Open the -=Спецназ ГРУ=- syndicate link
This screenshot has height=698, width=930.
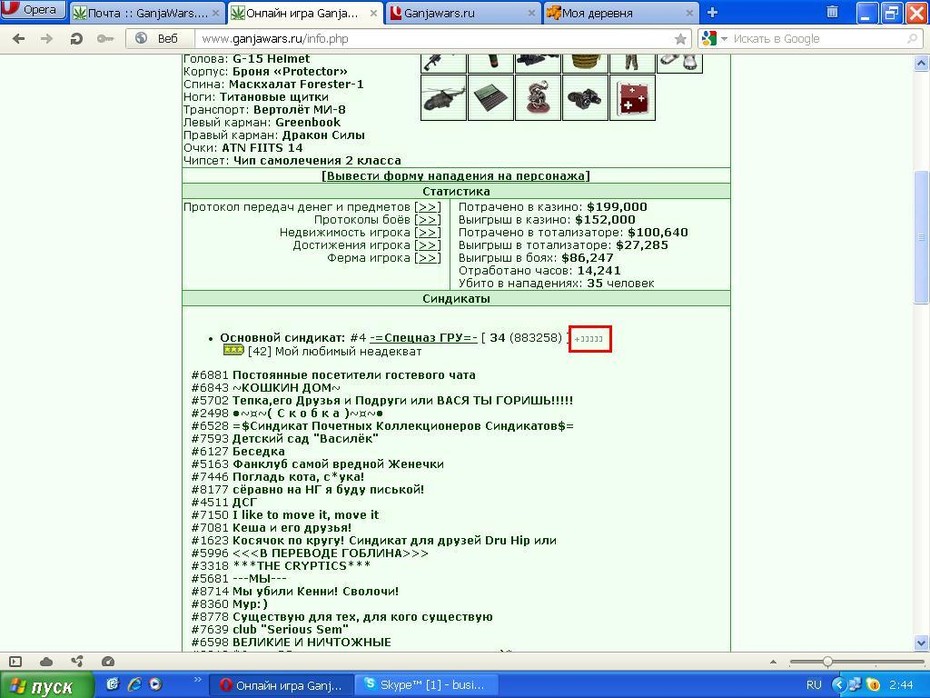pos(423,338)
